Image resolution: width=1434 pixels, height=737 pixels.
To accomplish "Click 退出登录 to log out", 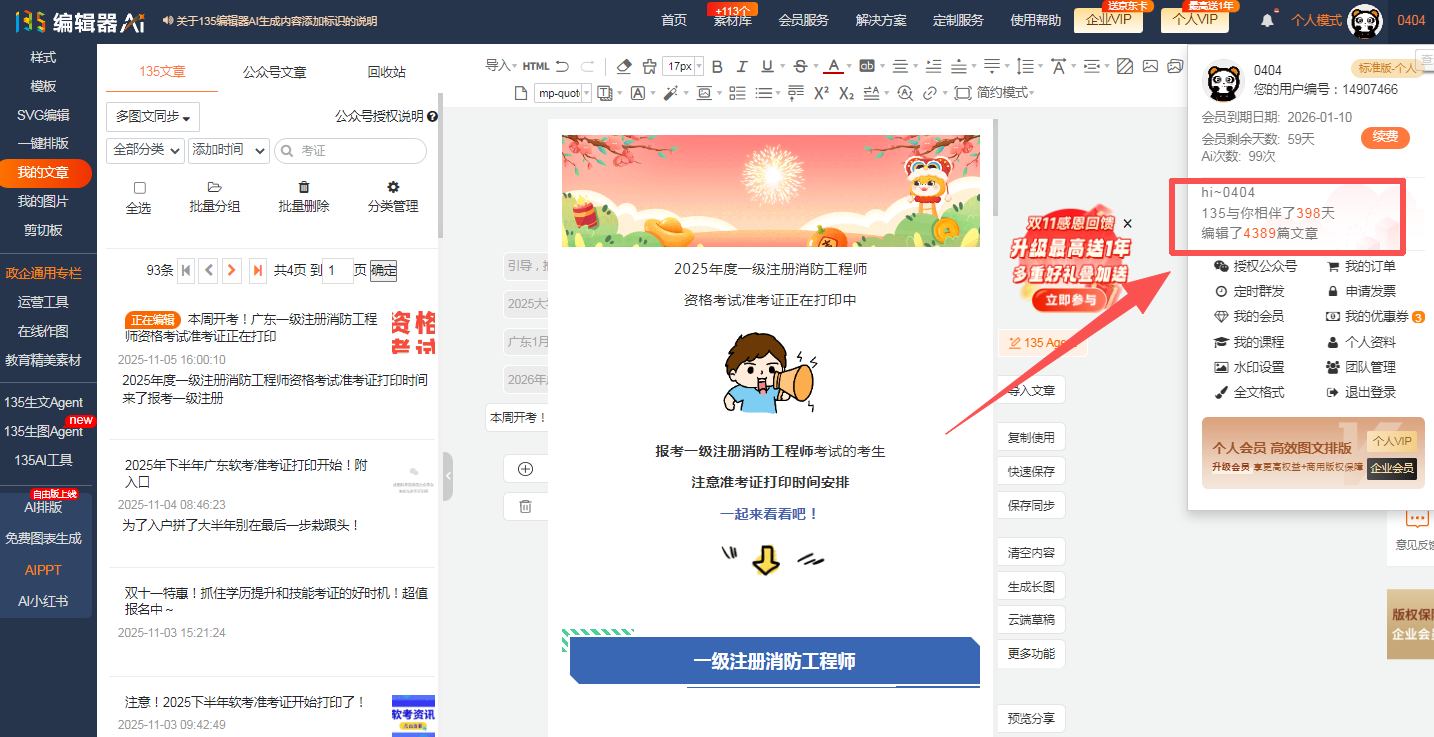I will (1361, 392).
